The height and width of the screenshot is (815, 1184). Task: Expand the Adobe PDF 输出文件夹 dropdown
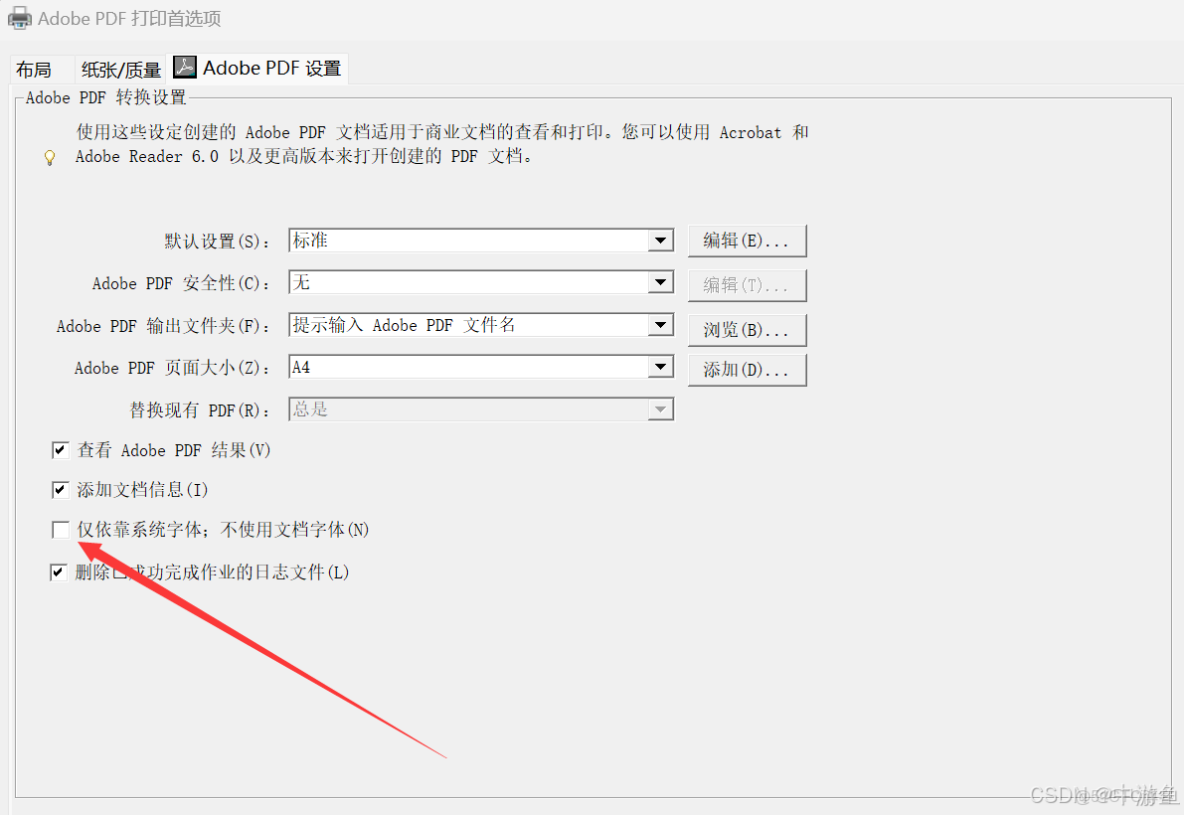[x=660, y=325]
